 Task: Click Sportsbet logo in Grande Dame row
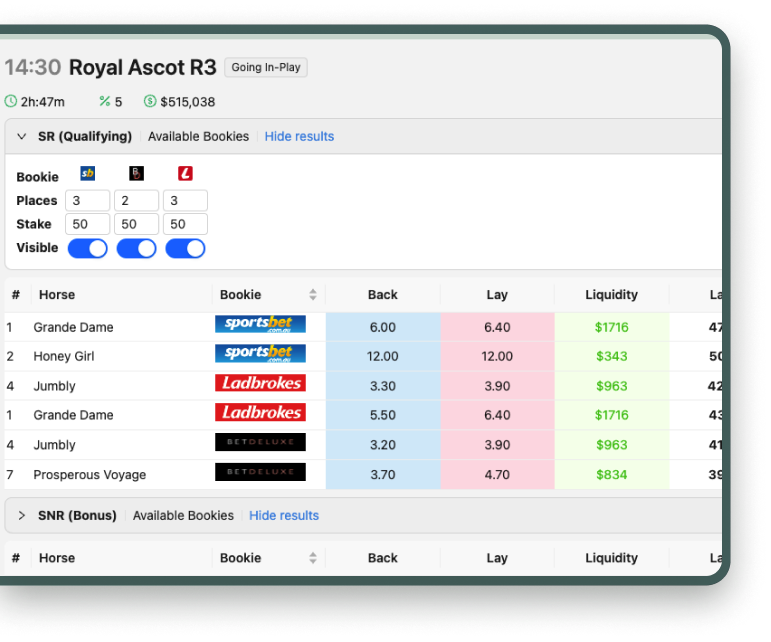[x=260, y=324]
